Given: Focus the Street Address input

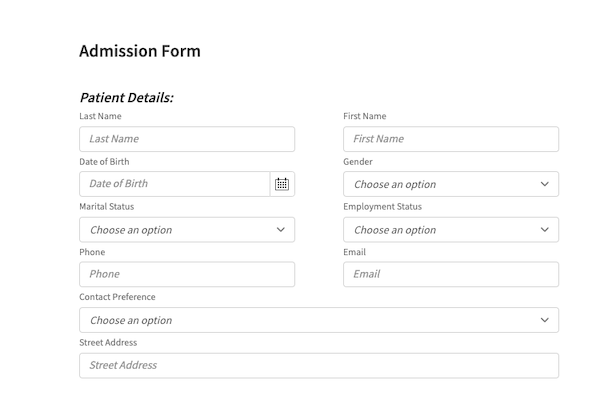Looking at the screenshot, I should (319, 366).
